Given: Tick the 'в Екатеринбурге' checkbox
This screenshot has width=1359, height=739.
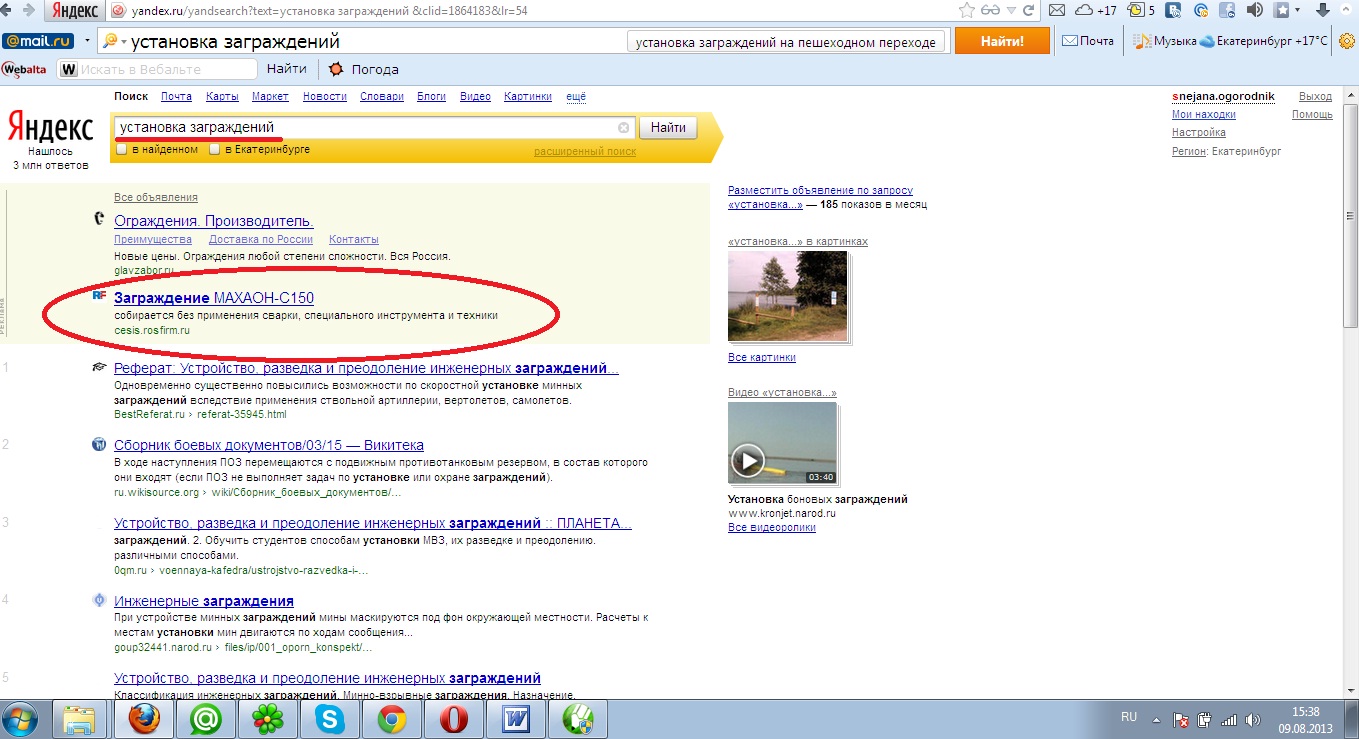Looking at the screenshot, I should 214,150.
